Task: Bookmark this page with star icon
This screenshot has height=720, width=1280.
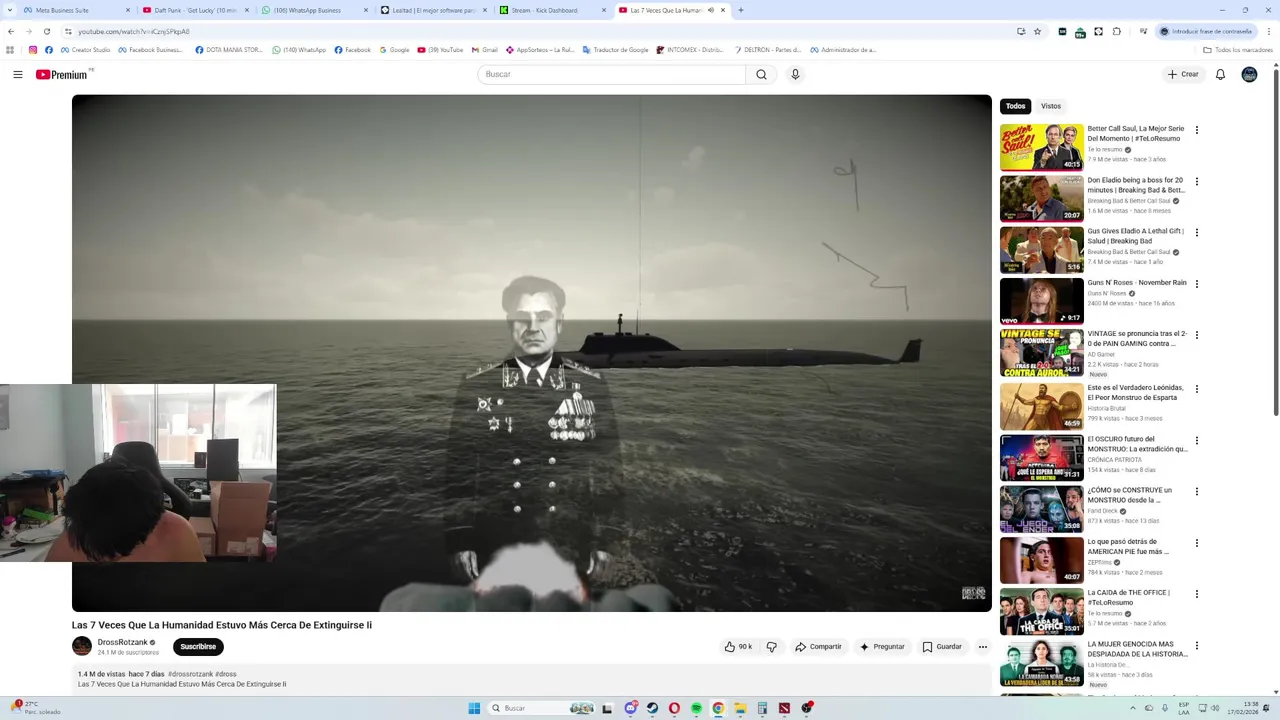Action: pyautogui.click(x=1037, y=31)
